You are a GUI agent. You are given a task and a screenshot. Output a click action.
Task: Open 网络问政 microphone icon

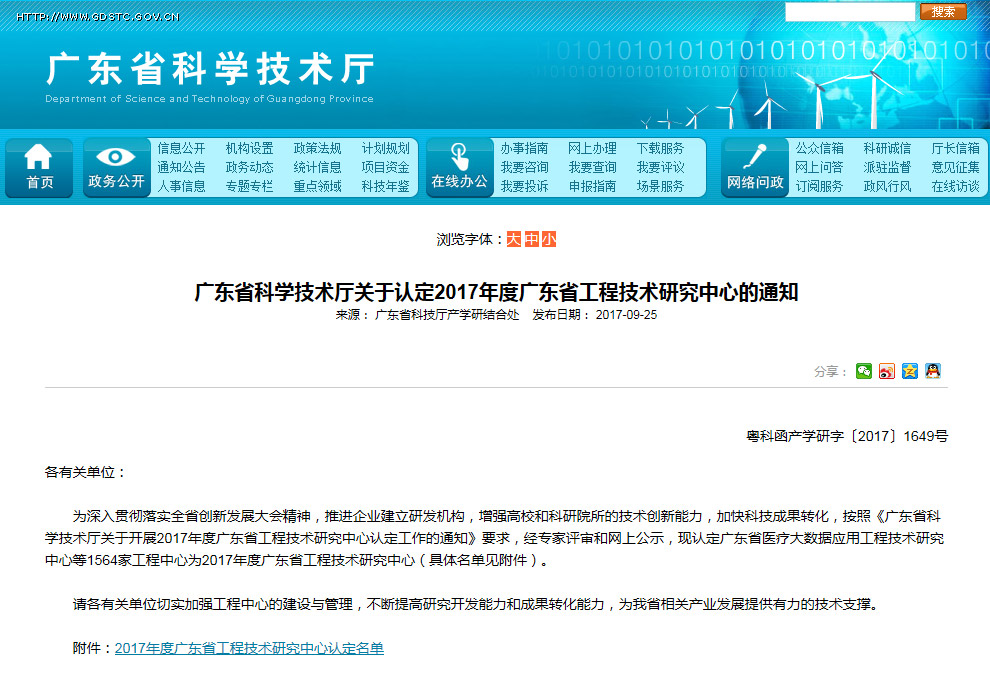coord(755,167)
